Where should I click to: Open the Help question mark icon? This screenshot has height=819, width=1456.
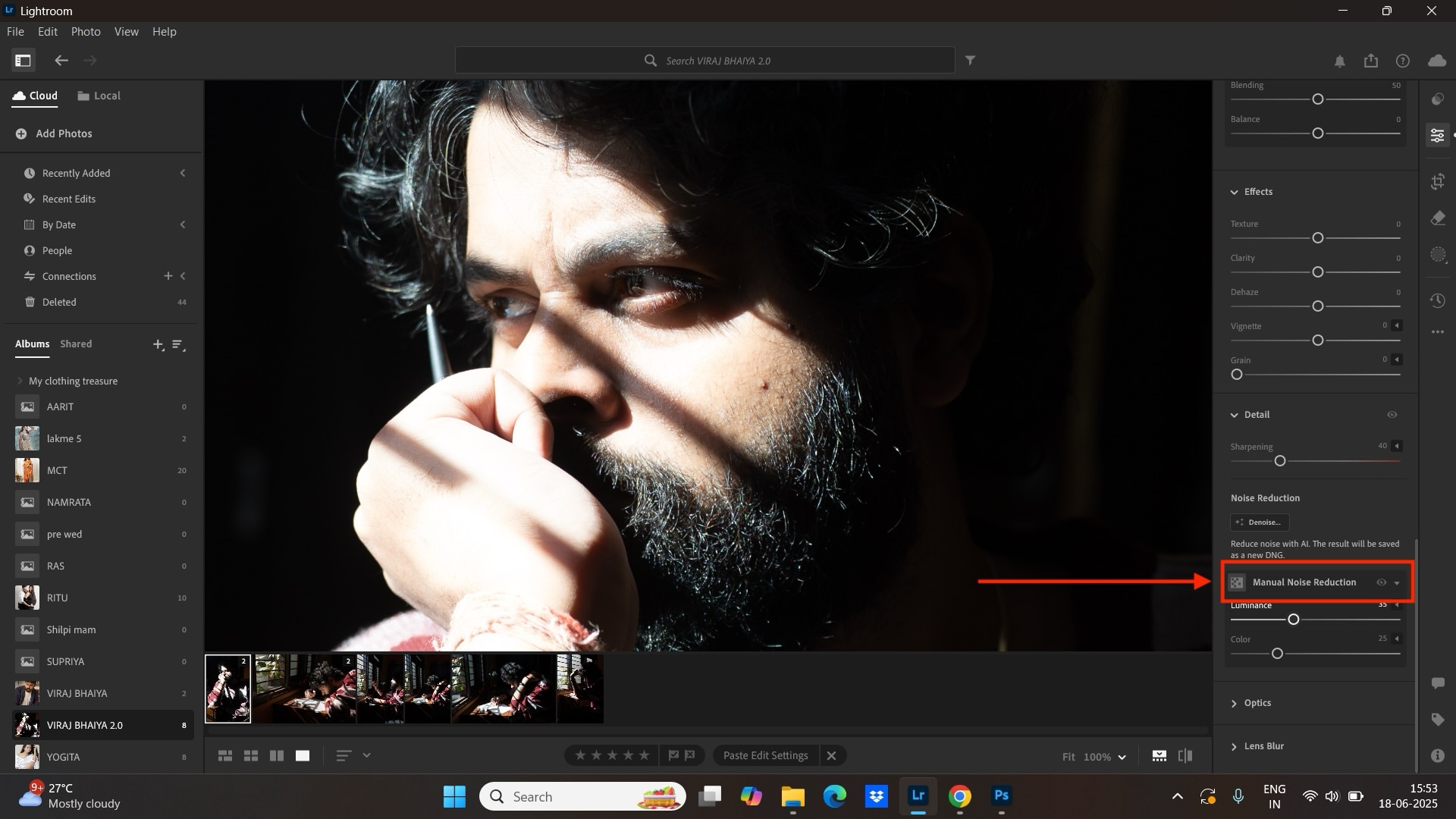pos(1403,61)
